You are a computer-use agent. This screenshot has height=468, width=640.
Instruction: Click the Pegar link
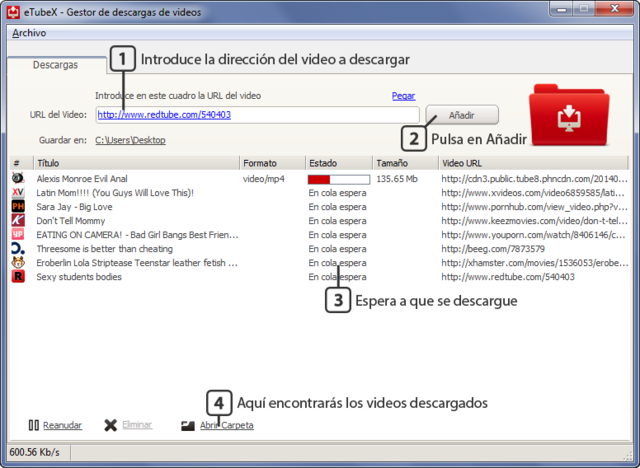tap(403, 96)
